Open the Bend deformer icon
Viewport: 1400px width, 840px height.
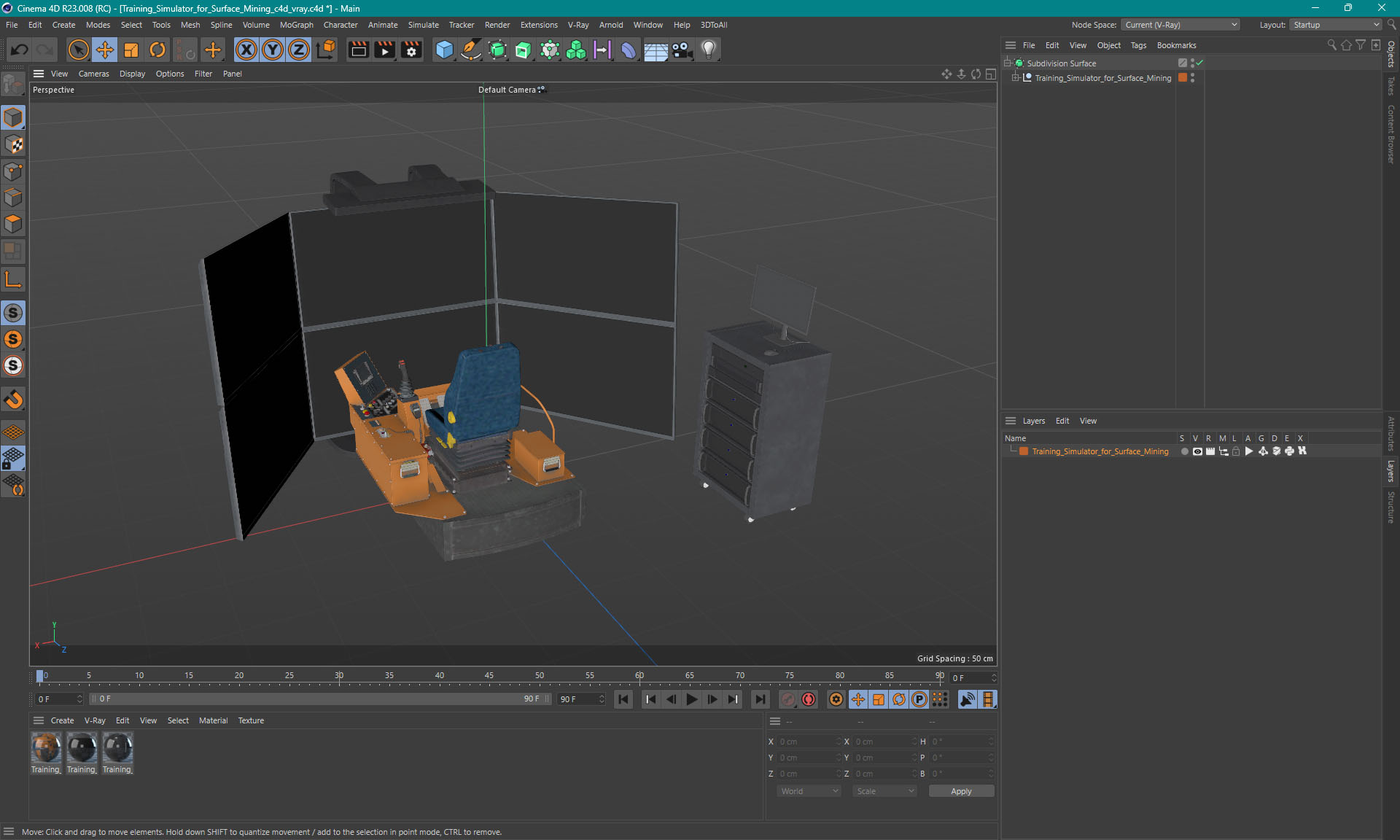point(629,50)
